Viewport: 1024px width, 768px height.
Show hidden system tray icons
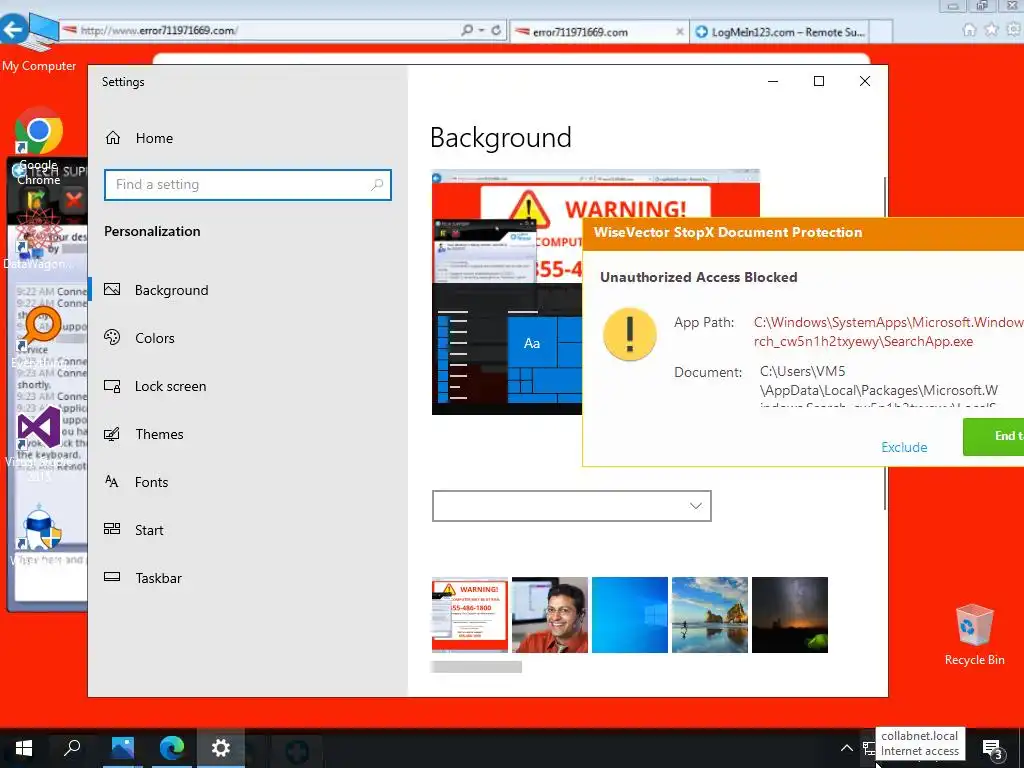(x=846, y=748)
